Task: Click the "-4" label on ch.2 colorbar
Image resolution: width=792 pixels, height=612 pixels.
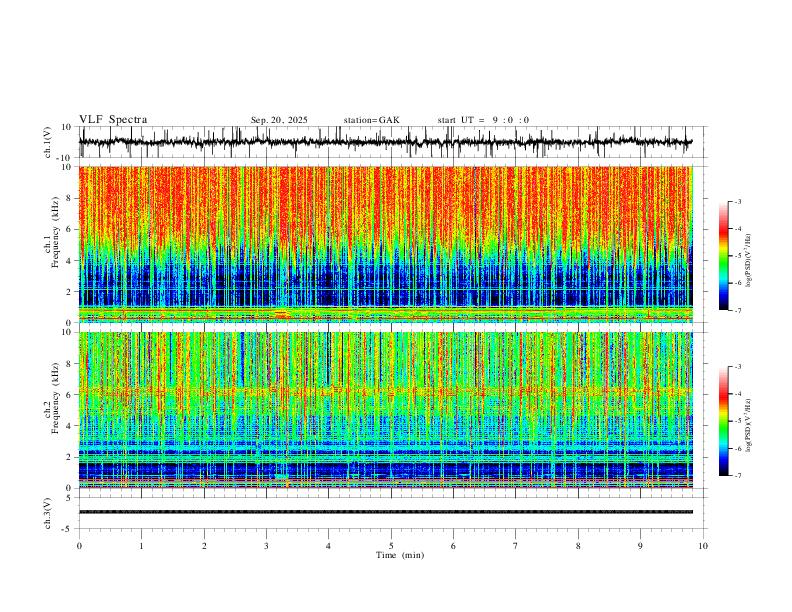Action: [738, 394]
